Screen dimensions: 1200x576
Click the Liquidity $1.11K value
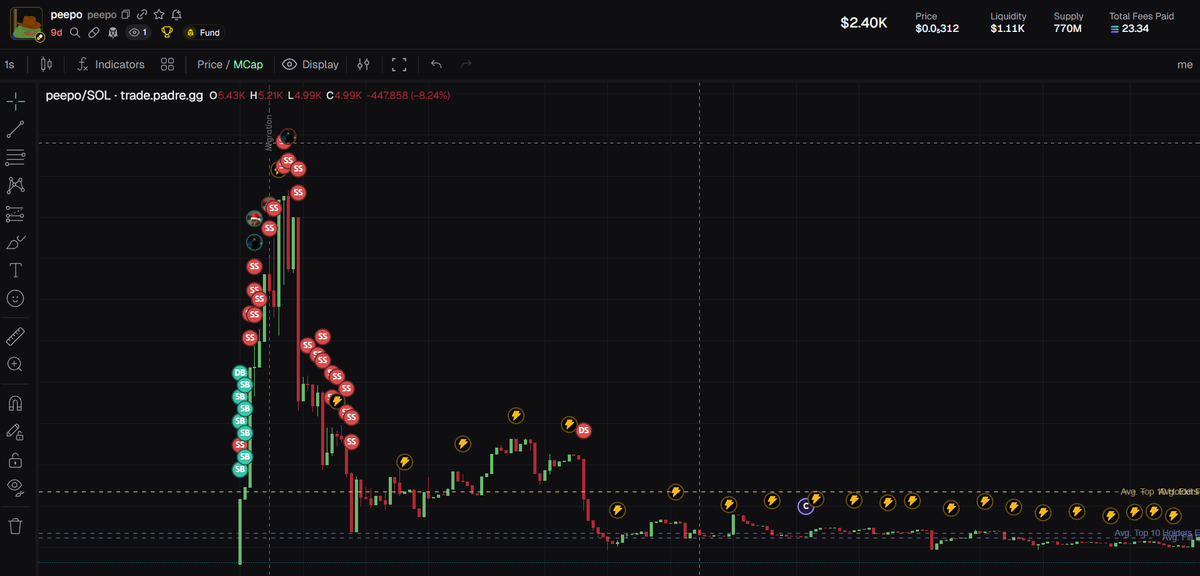click(1007, 28)
